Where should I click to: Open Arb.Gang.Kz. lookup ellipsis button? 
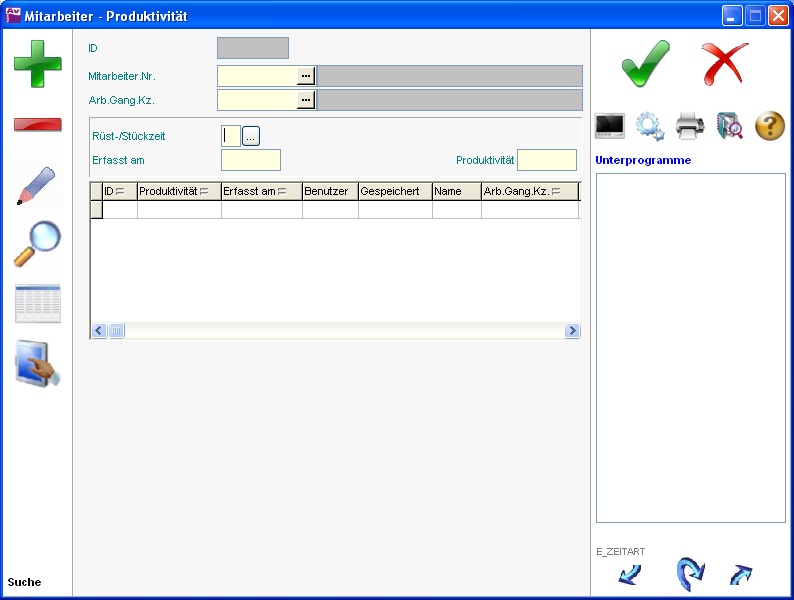click(x=306, y=100)
